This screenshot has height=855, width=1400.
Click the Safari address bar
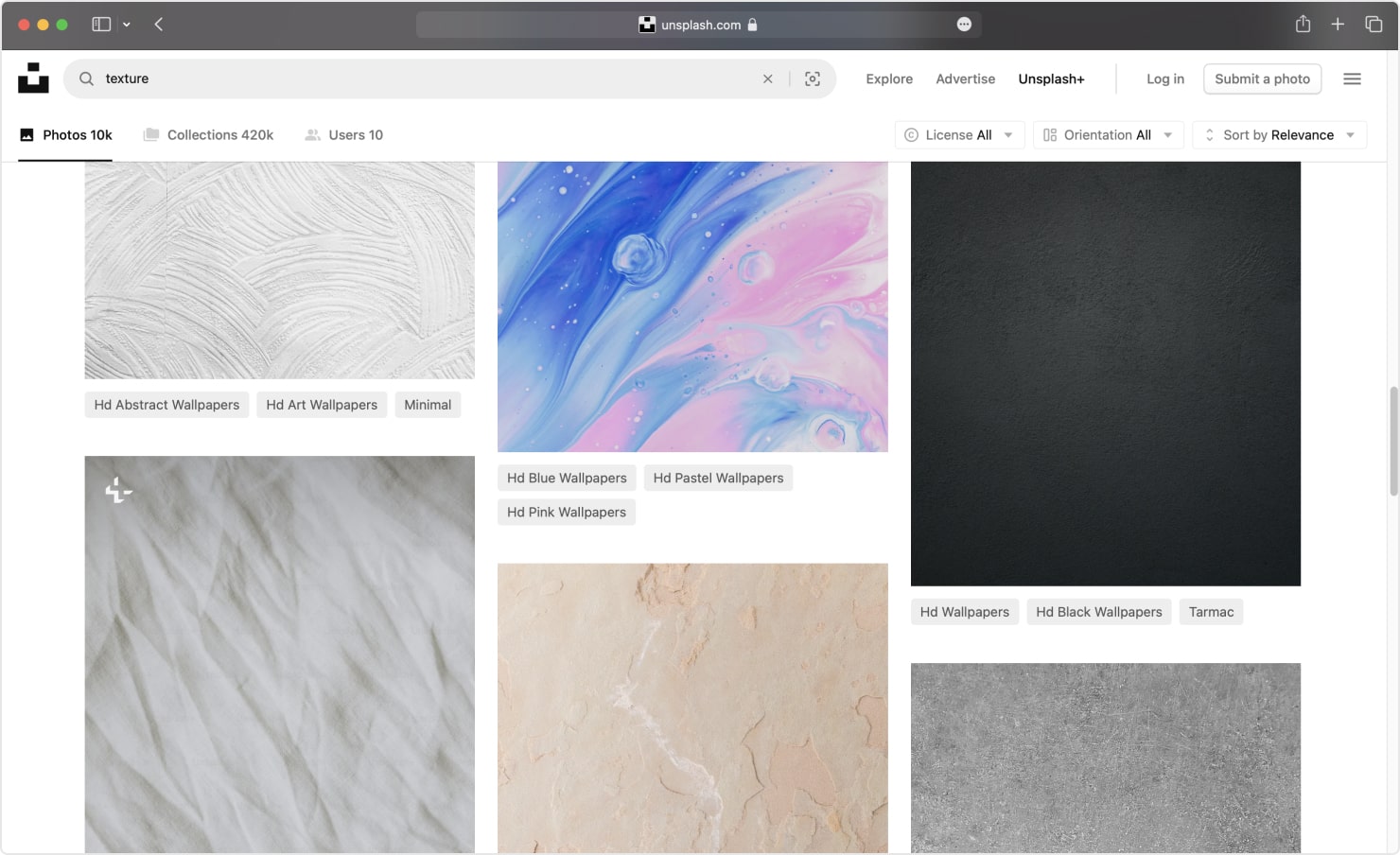click(x=698, y=25)
